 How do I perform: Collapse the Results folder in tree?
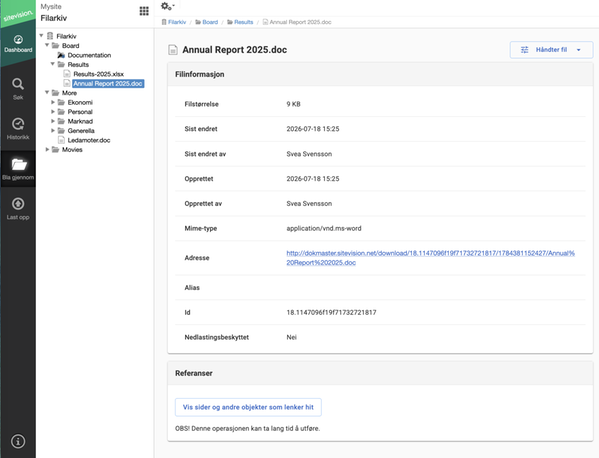click(x=53, y=64)
